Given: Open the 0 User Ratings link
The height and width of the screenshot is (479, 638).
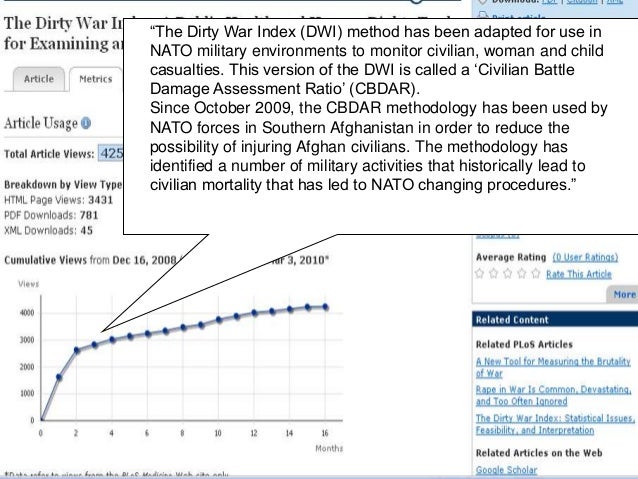Looking at the screenshot, I should (x=585, y=257).
